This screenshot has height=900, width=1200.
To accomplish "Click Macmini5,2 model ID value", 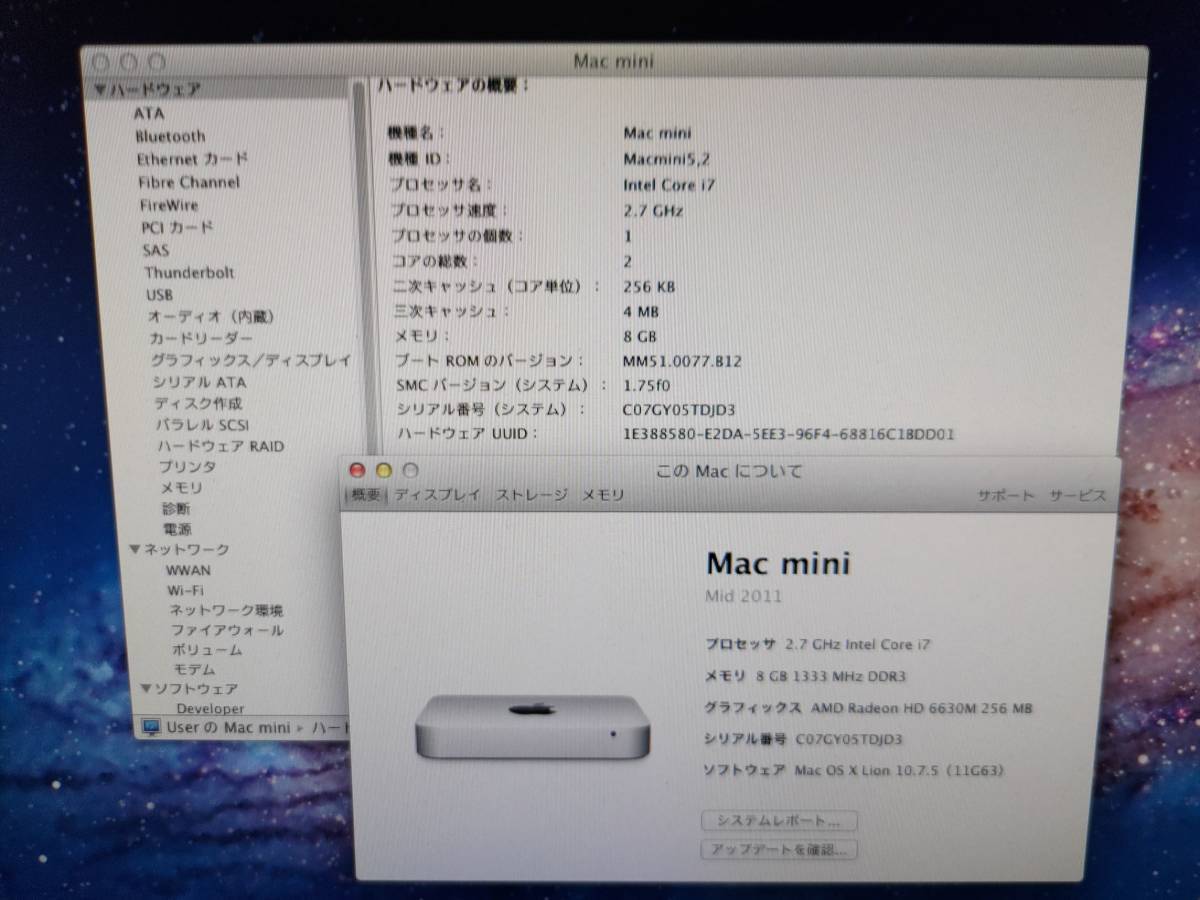I will pos(667,158).
